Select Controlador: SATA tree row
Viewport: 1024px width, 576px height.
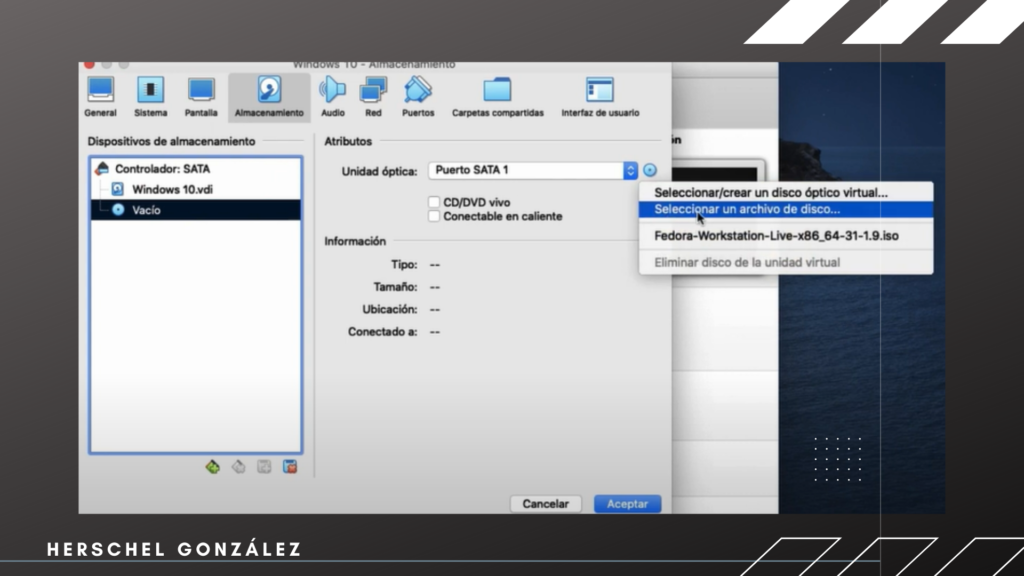click(196, 168)
